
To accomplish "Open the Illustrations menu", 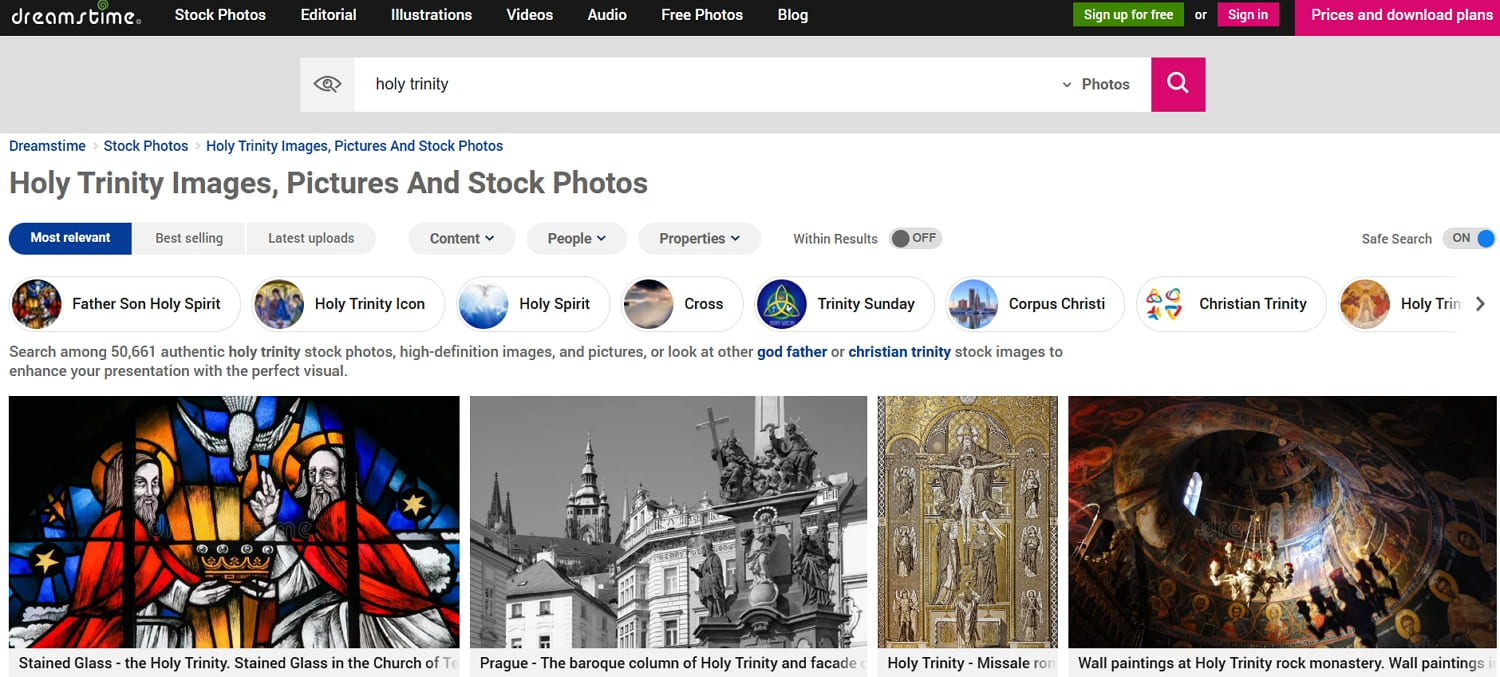I will click(432, 15).
